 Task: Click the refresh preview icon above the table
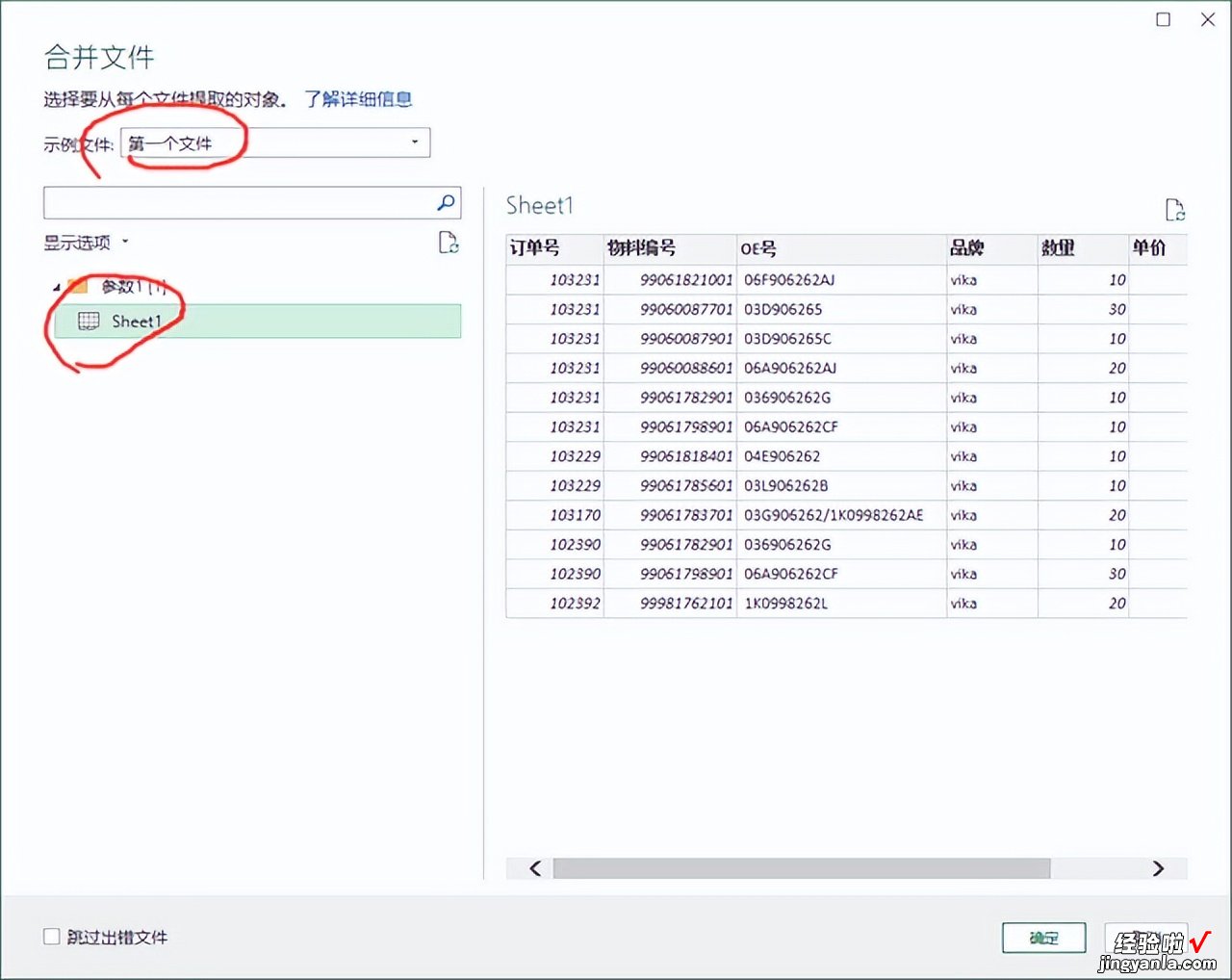1174,210
